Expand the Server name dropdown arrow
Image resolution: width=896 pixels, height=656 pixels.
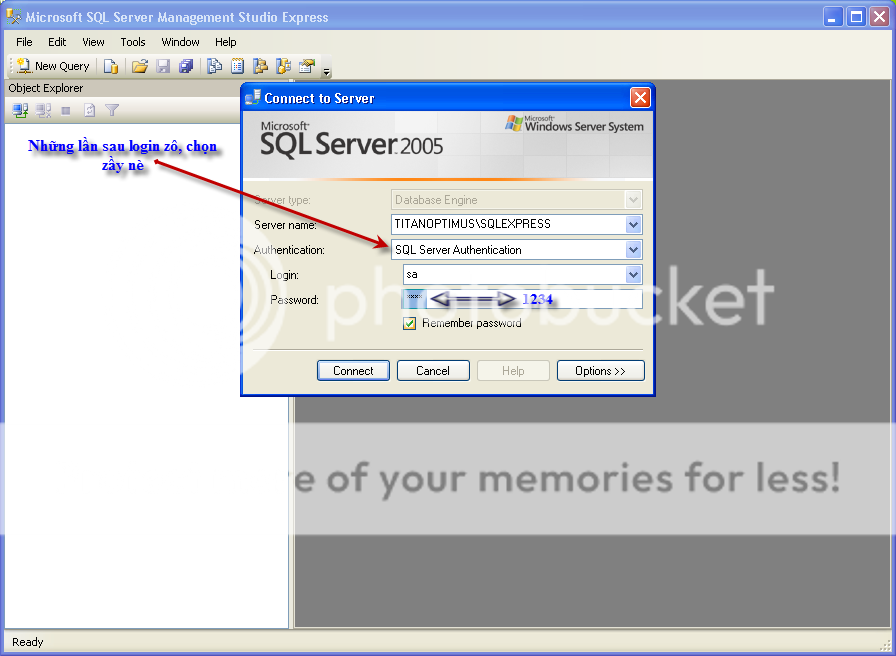click(633, 225)
